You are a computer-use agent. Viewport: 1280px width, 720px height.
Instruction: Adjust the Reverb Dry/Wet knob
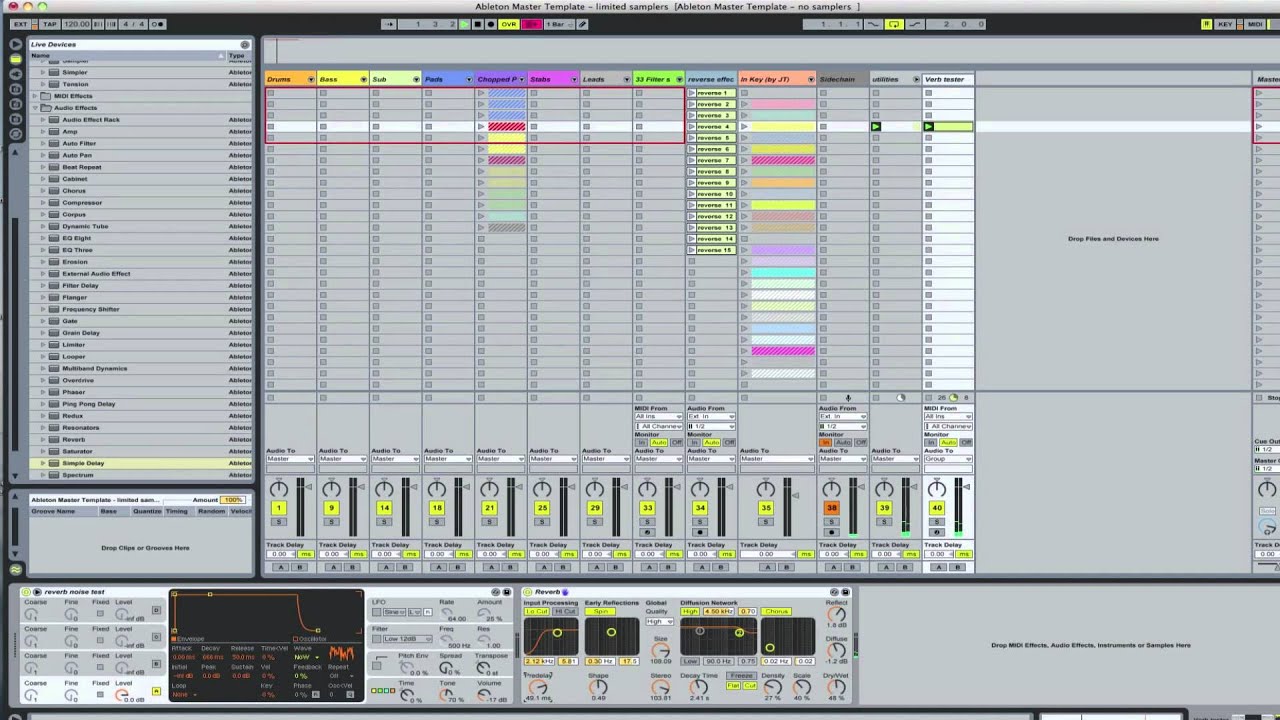(837, 688)
